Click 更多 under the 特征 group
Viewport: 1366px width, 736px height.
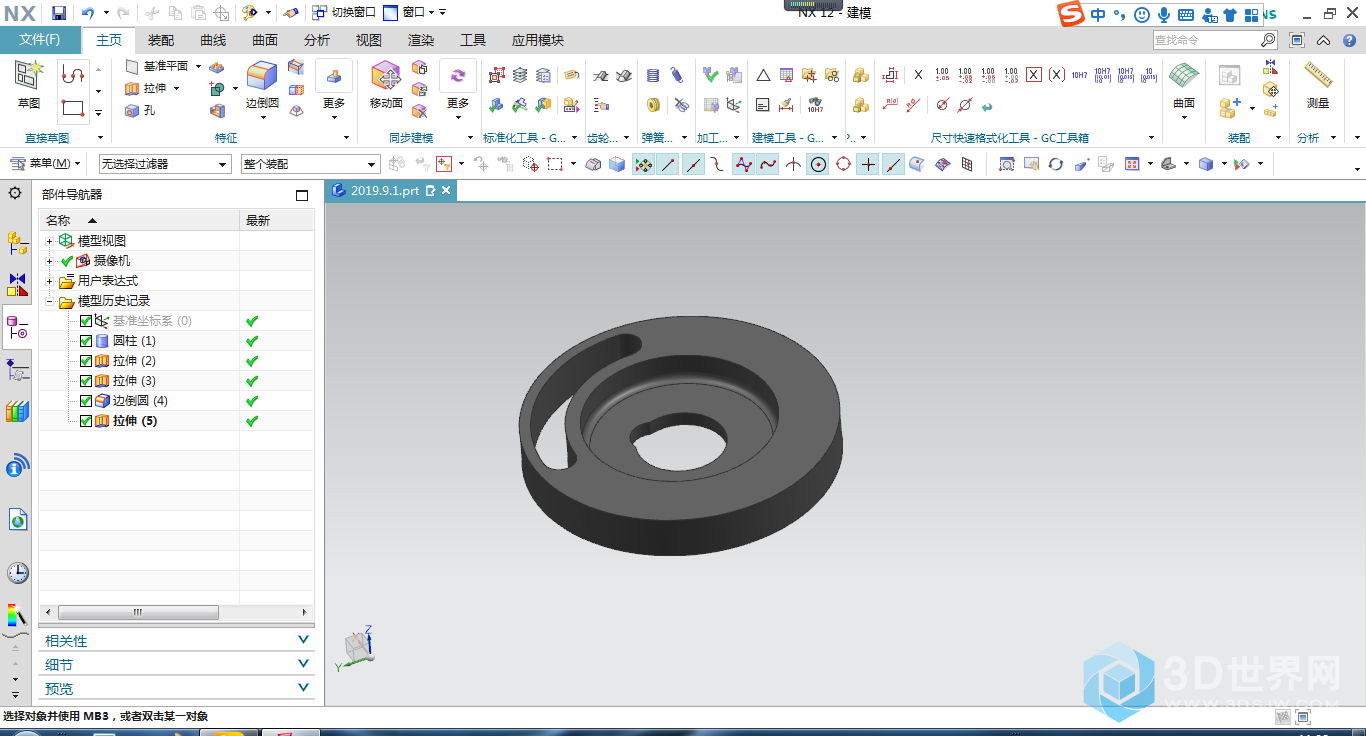334,87
